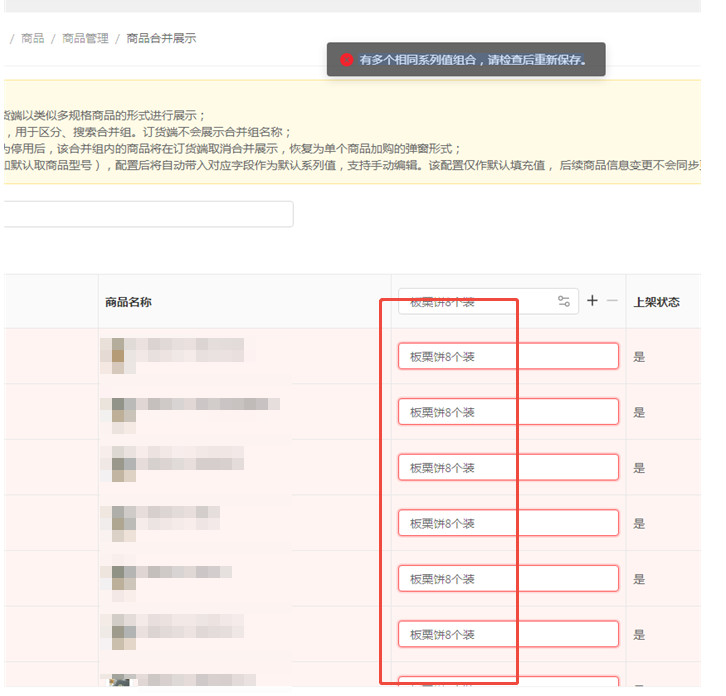Click the red error icon in toast
Screen dimensions: 726x696
[x=346, y=60]
